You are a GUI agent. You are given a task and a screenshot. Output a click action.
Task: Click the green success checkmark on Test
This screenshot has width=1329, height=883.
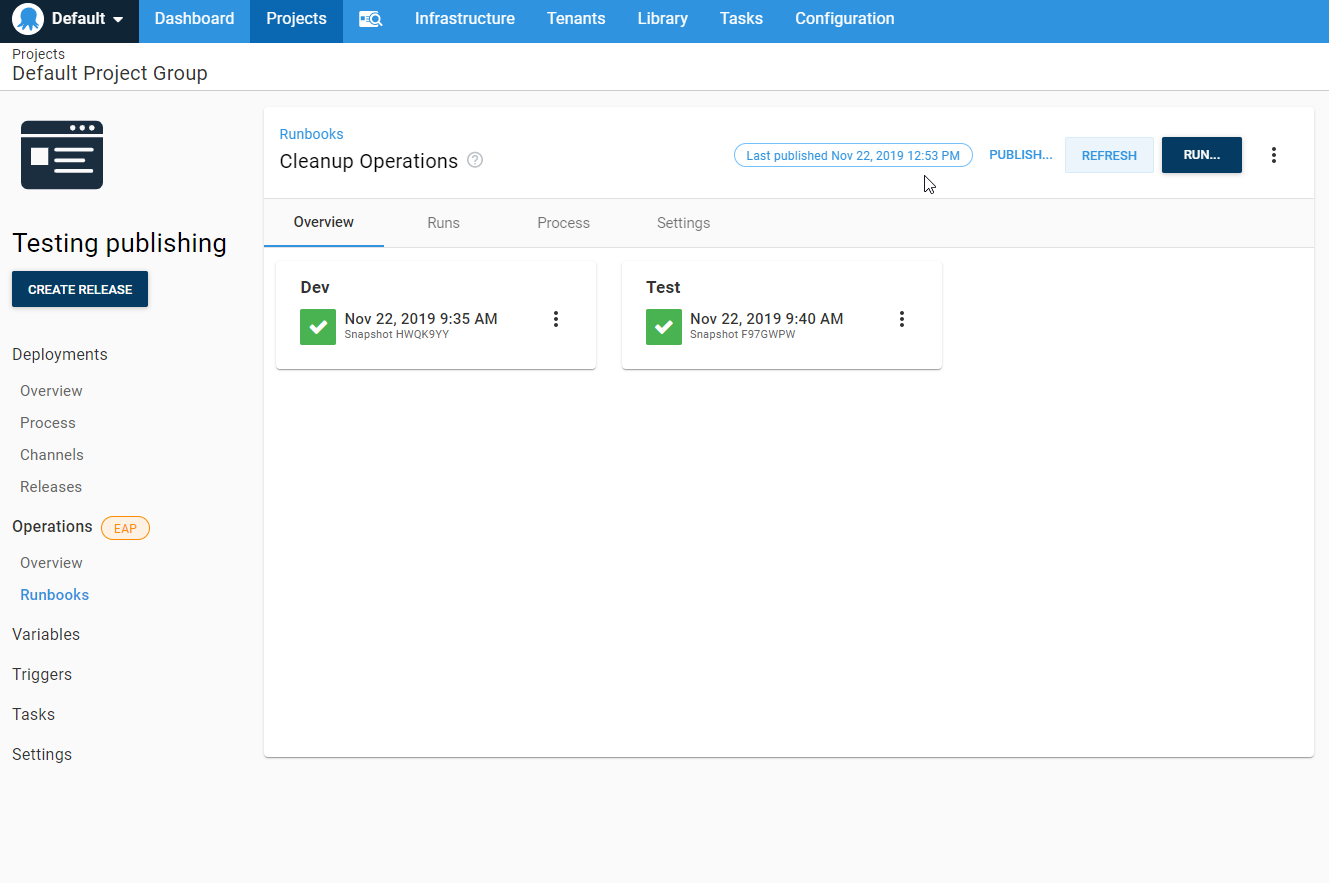point(664,327)
